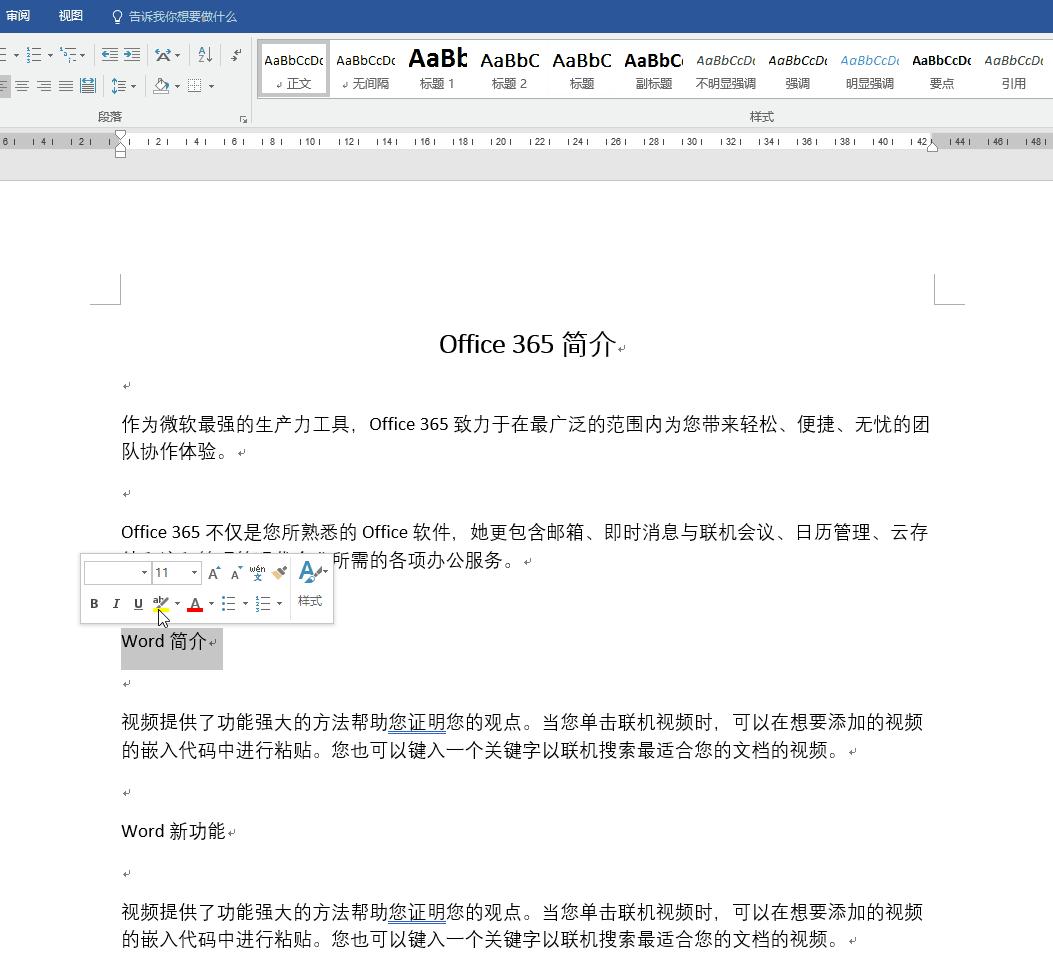The height and width of the screenshot is (968, 1053).
Task: Toggle bold formatting on mini toolbar
Action: 95,603
